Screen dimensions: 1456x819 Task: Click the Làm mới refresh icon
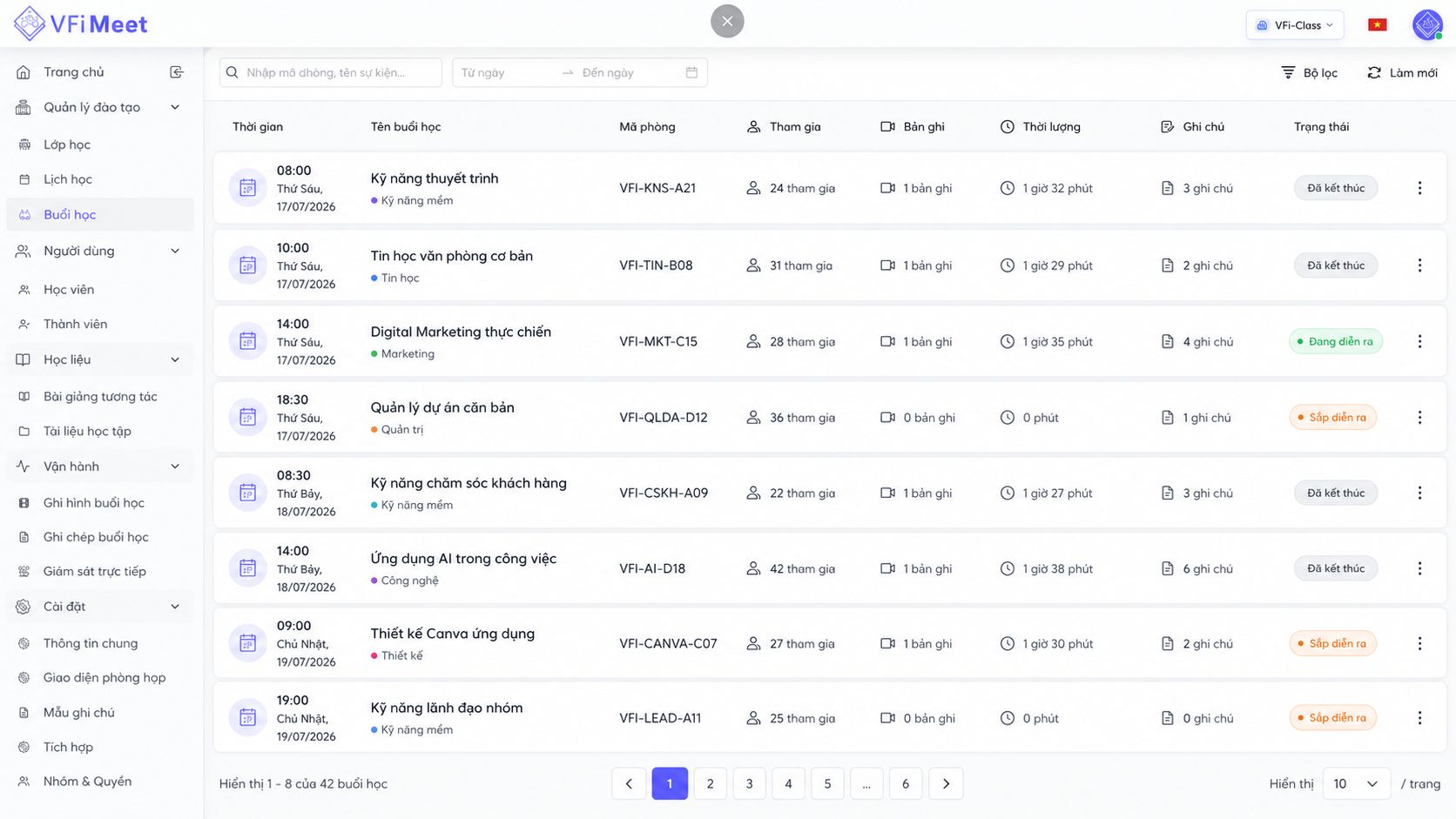[1374, 72]
